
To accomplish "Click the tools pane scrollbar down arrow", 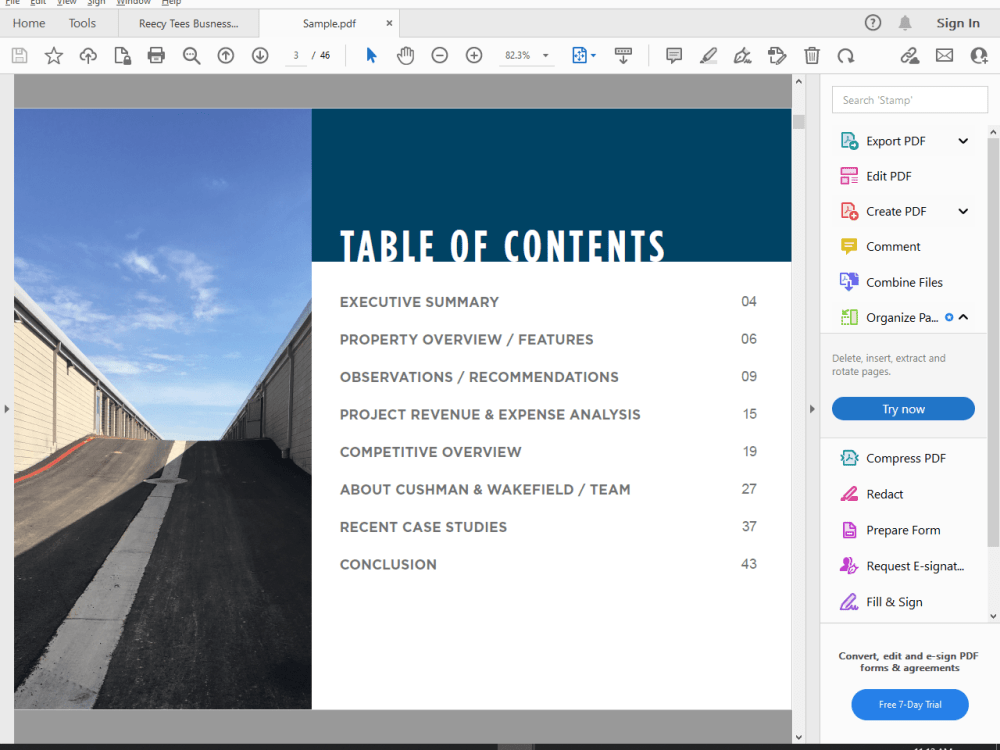I will tap(993, 616).
